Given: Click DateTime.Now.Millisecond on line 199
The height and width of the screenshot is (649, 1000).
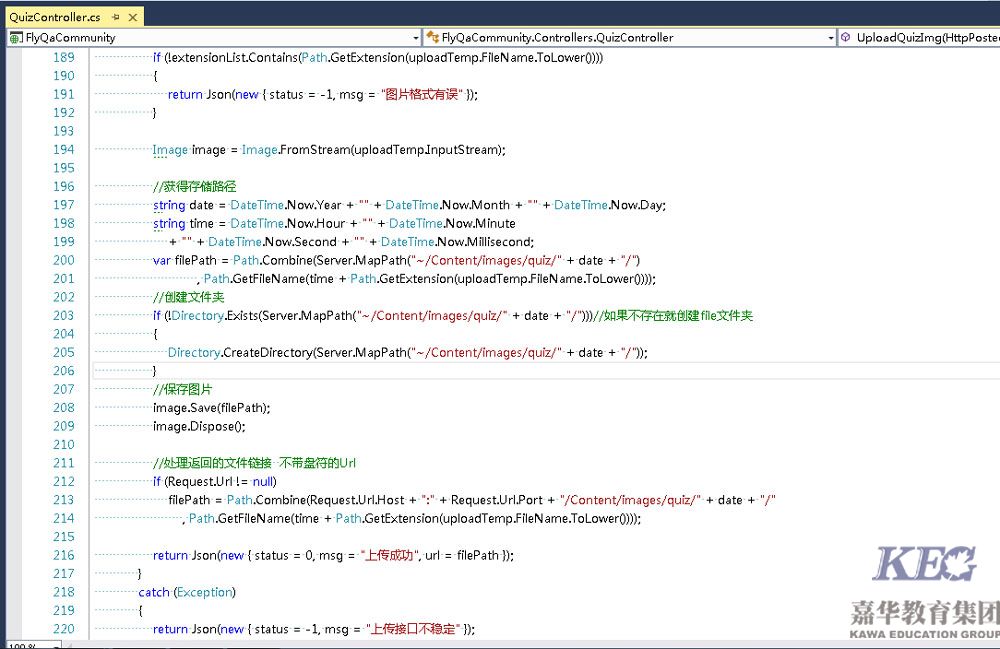Looking at the screenshot, I should (455, 242).
